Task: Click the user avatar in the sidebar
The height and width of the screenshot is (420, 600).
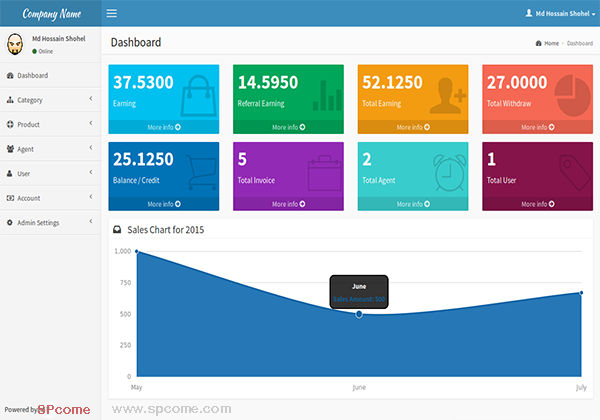Action: click(x=16, y=45)
